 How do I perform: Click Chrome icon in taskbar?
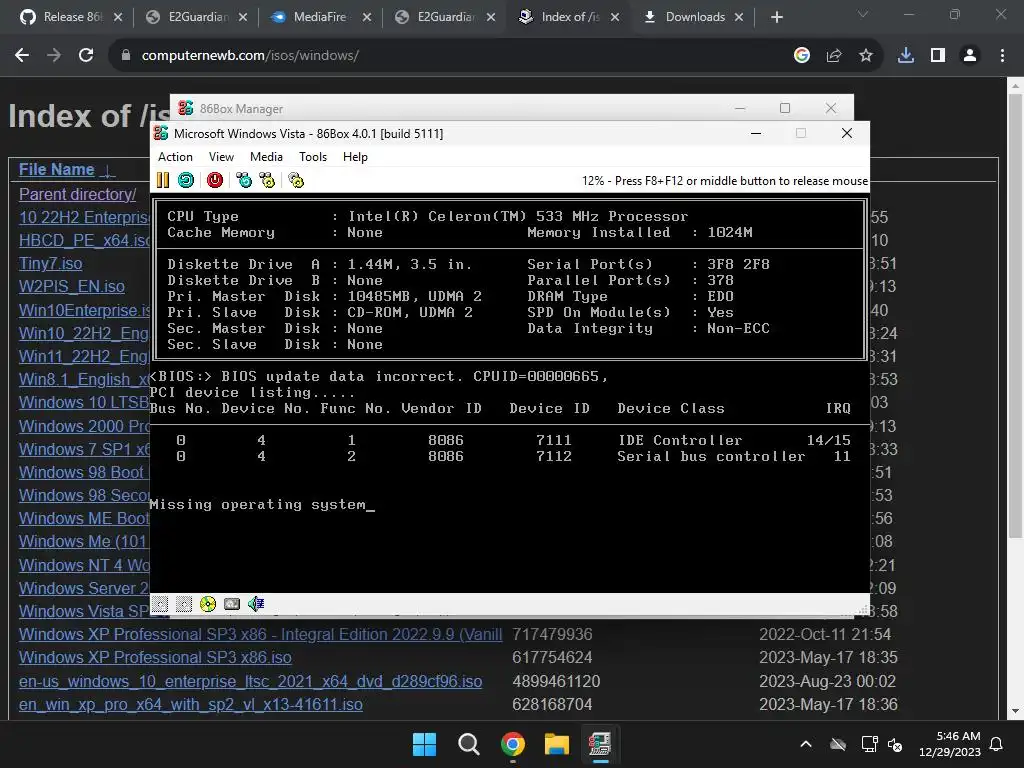coord(513,744)
